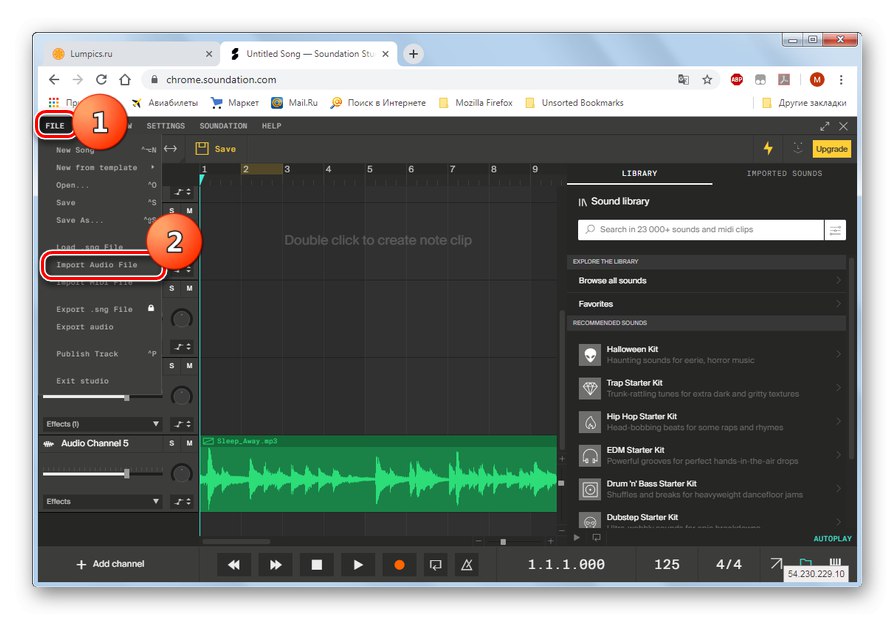Click pan knob of Audio Channel 5
Viewport: 895px width, 620px height.
[x=182, y=473]
